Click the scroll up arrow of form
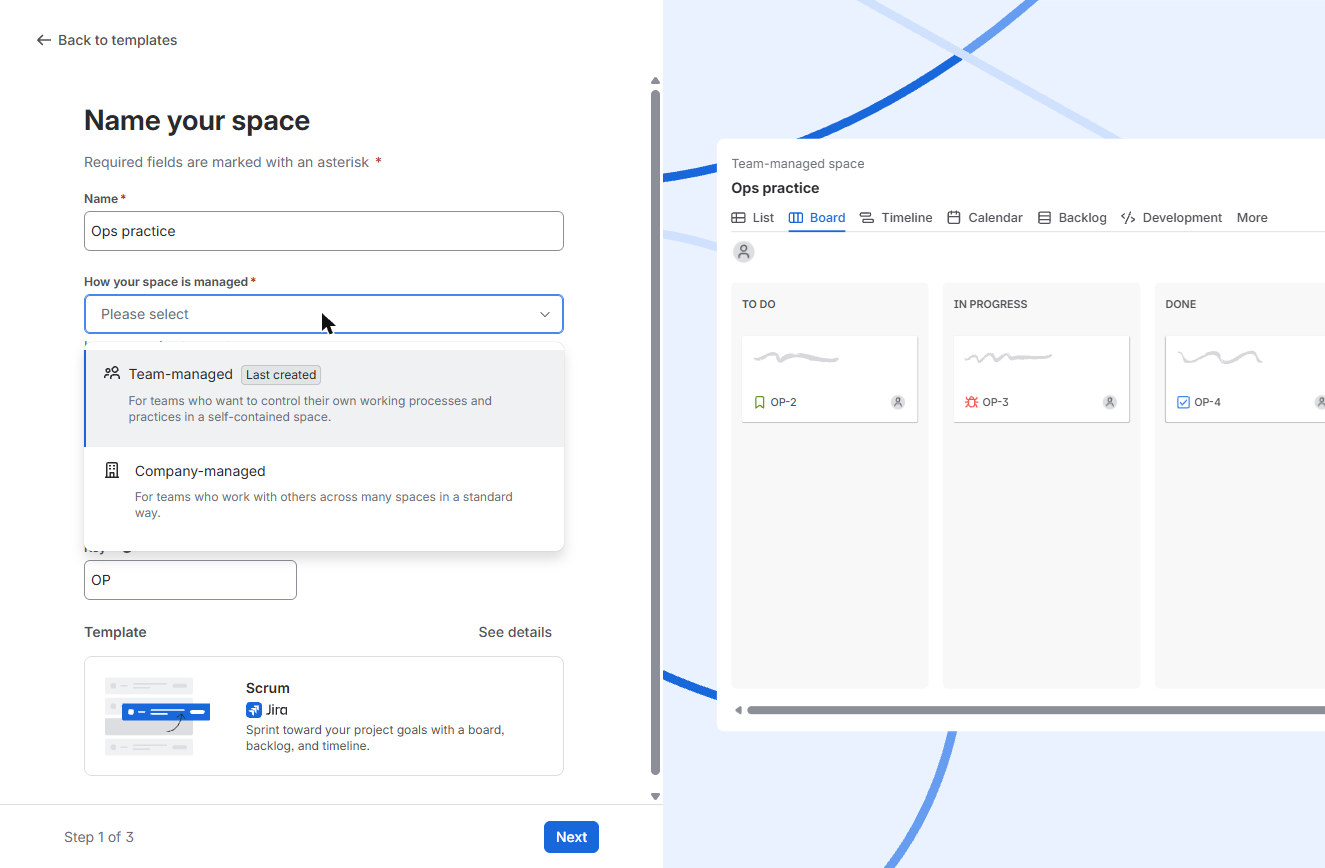Image resolution: width=1325 pixels, height=868 pixels. [x=656, y=81]
